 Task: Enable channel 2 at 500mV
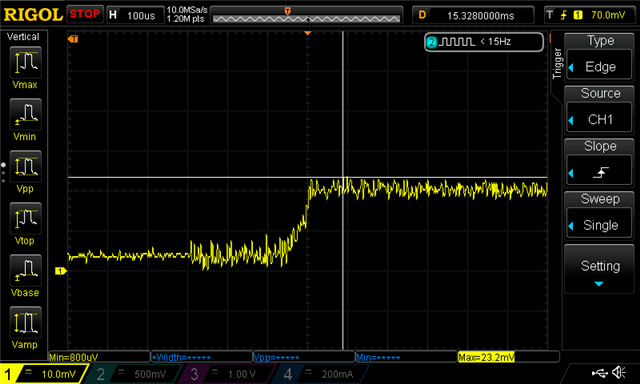[x=133, y=374]
